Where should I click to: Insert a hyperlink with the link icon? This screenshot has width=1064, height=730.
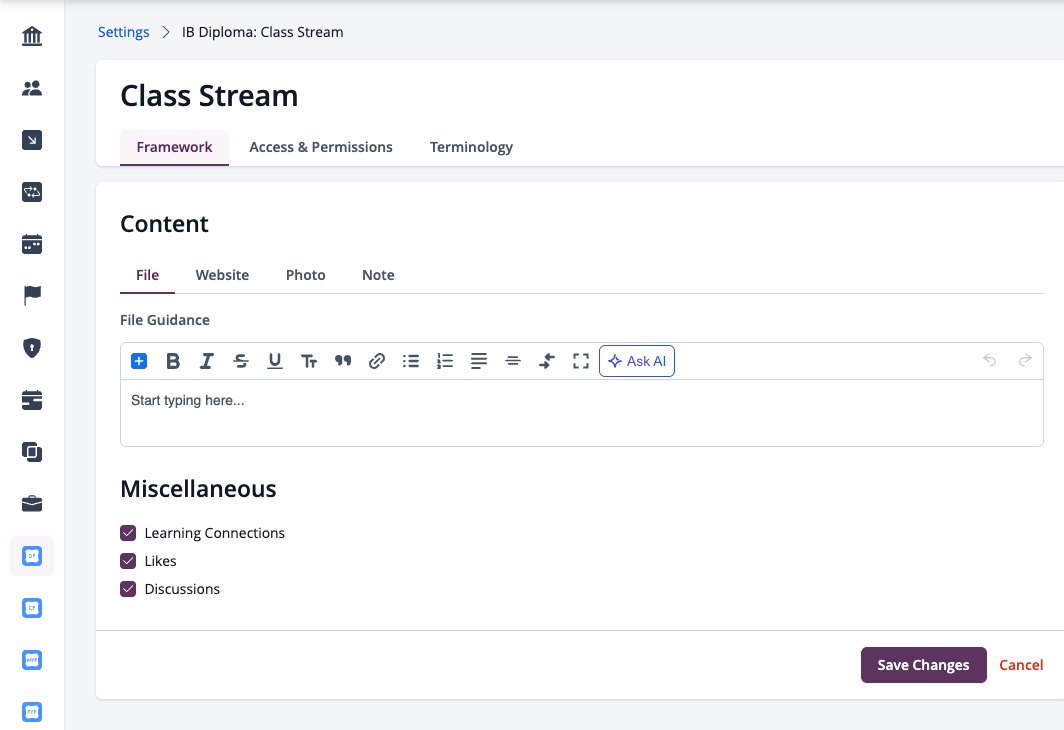(377, 361)
